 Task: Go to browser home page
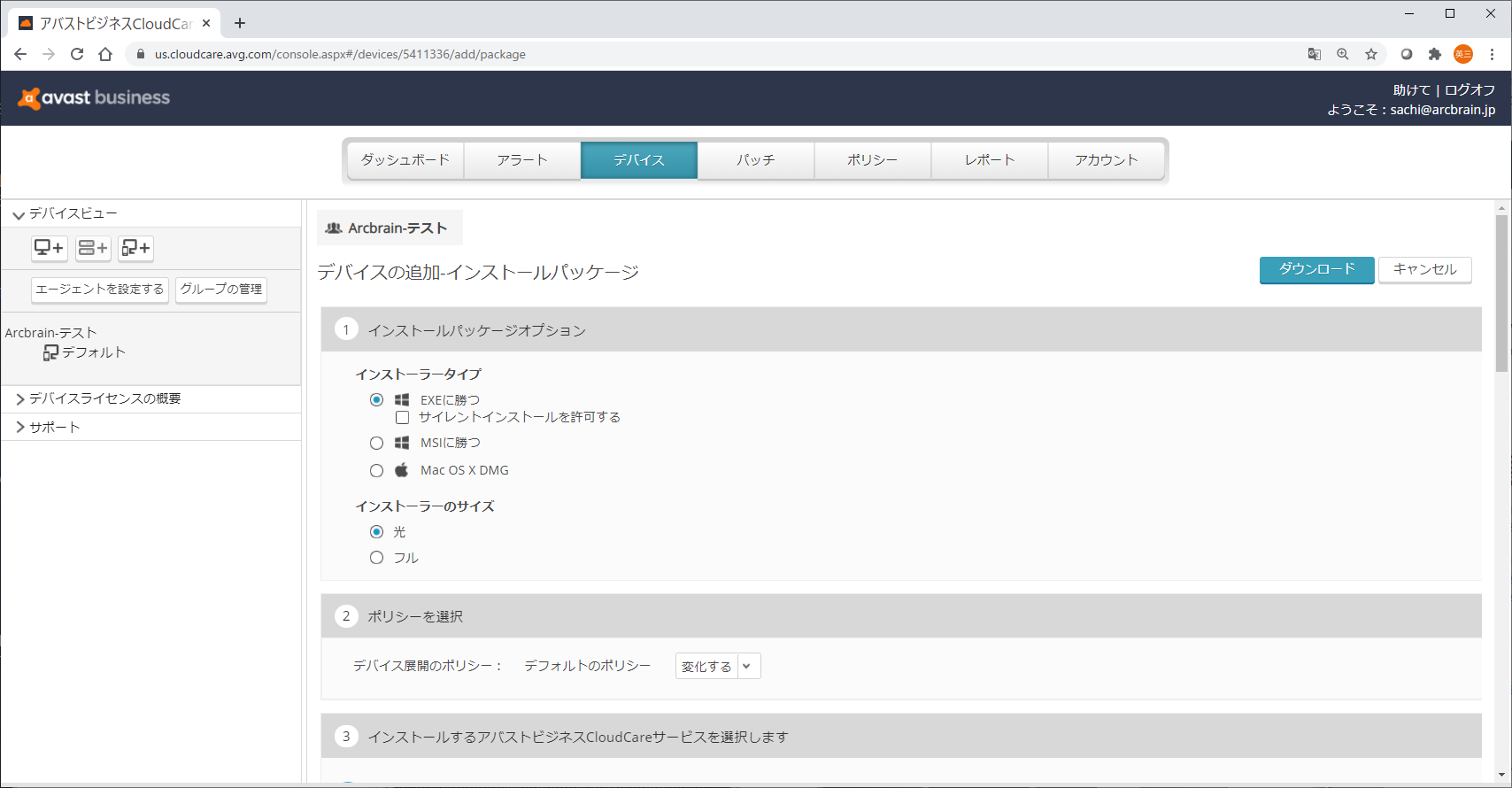tap(105, 54)
